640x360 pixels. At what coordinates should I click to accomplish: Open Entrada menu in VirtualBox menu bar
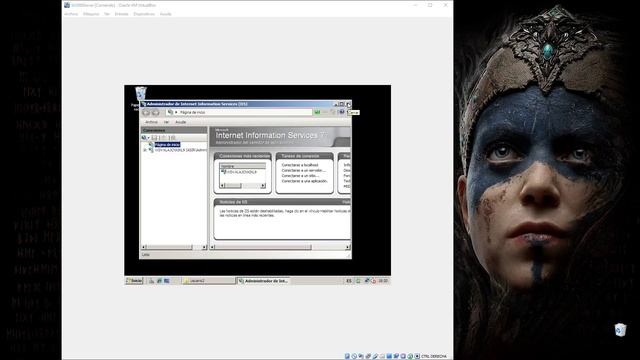[121, 14]
